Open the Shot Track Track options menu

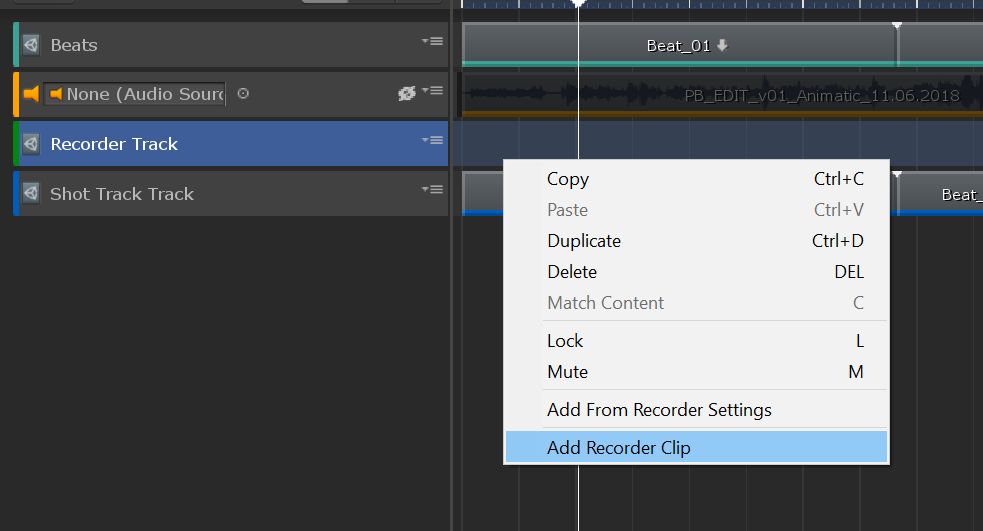432,190
